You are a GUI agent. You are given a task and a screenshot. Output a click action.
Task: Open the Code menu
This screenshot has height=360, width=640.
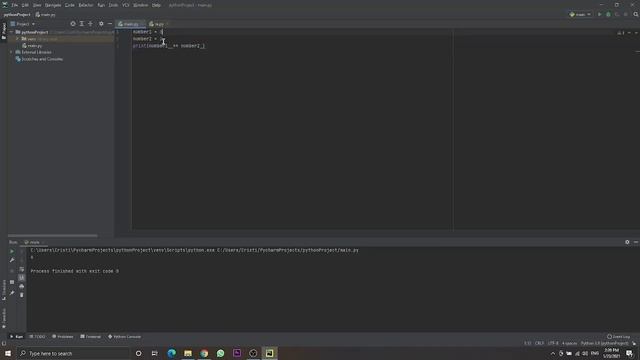tap(70, 5)
